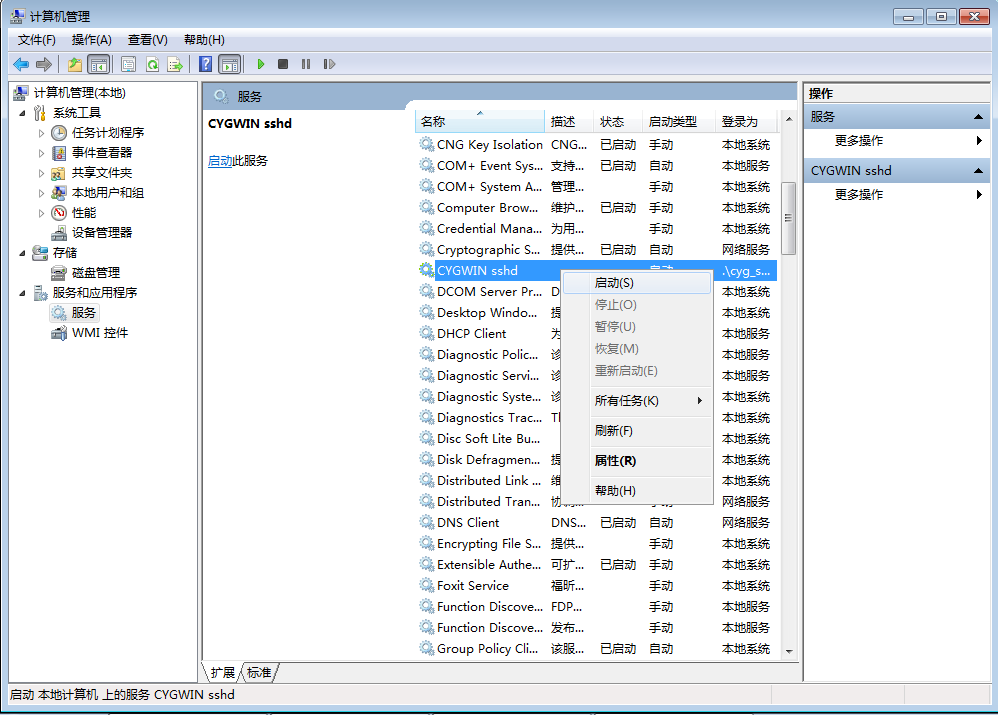The width and height of the screenshot is (998, 715).
Task: Select the DNS Client service row
Action: click(597, 523)
